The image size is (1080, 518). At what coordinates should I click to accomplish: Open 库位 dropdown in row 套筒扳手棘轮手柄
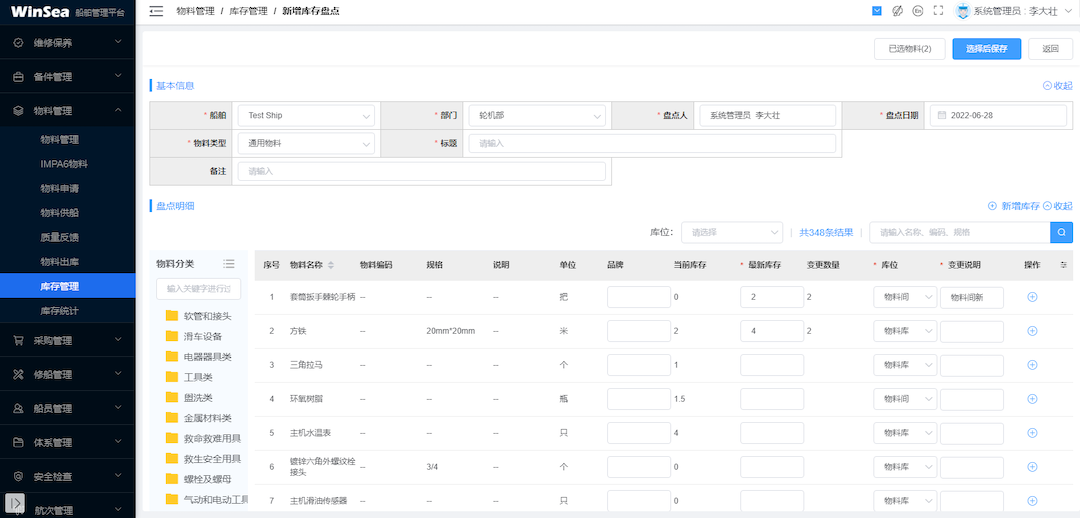click(x=905, y=297)
